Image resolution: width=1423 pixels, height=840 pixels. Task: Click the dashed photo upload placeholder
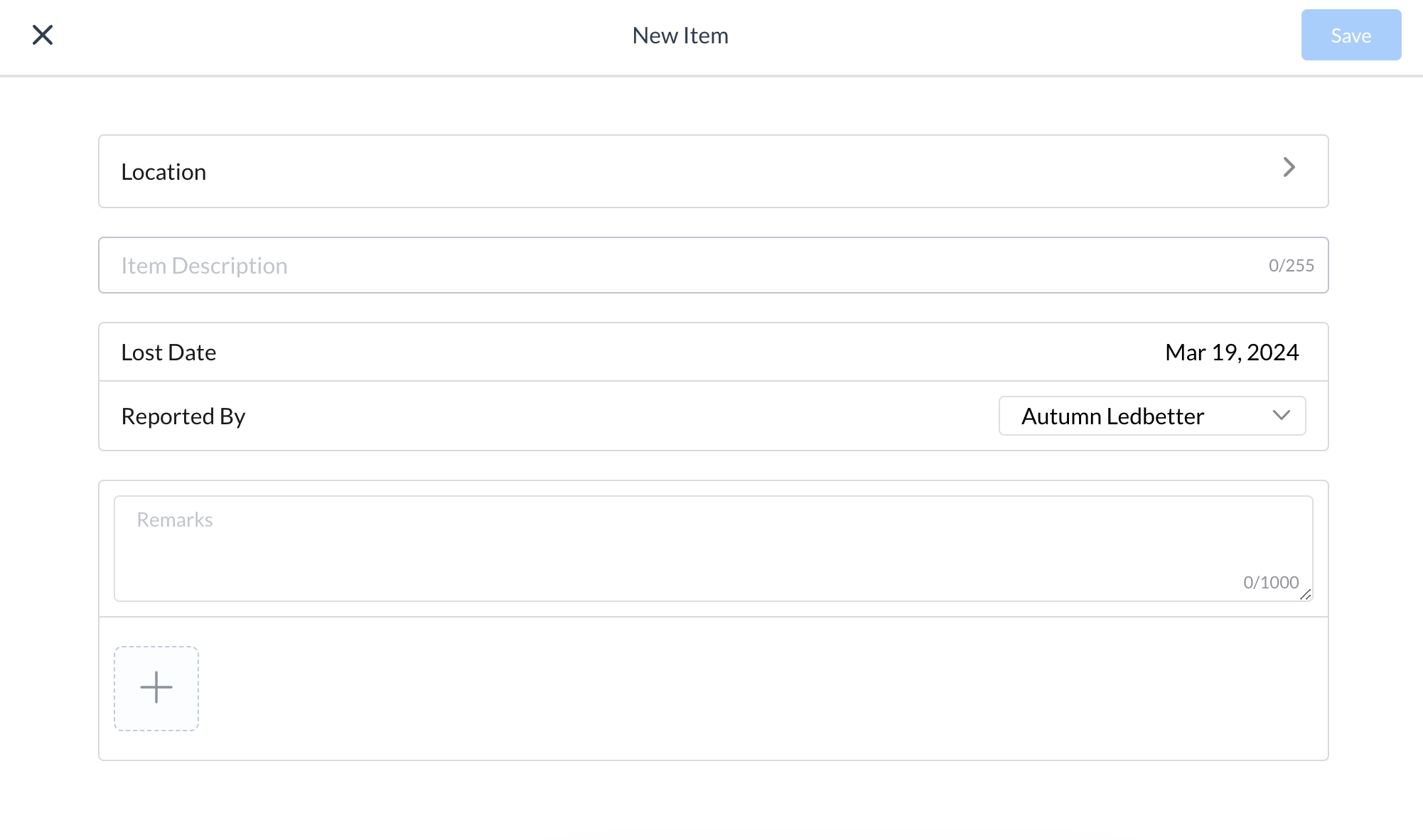pyautogui.click(x=156, y=687)
